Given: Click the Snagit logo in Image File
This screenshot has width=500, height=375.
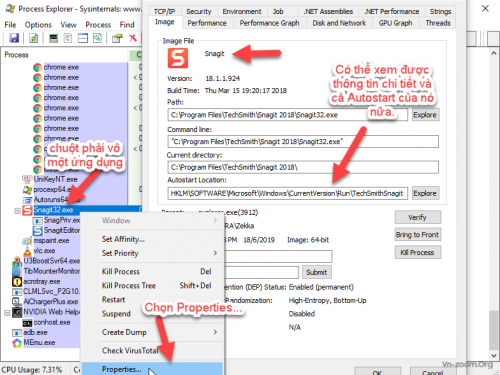Looking at the screenshot, I should tap(178, 58).
